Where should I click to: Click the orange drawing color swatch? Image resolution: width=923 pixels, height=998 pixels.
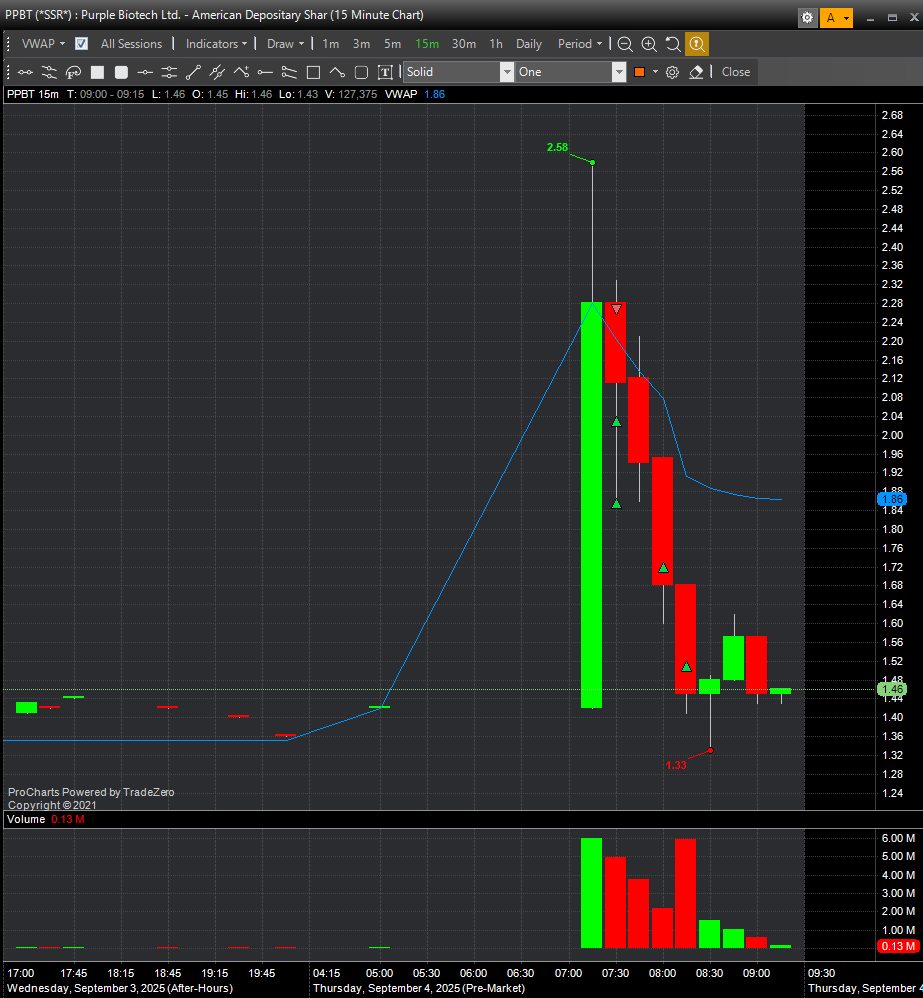pyautogui.click(x=640, y=72)
